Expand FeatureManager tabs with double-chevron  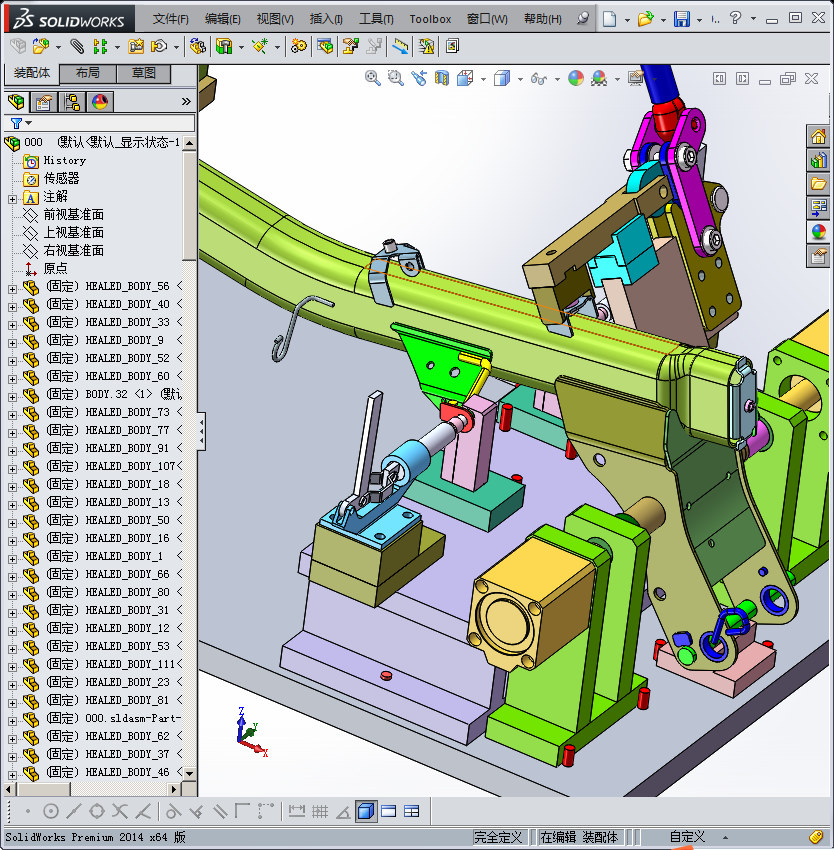pyautogui.click(x=186, y=102)
